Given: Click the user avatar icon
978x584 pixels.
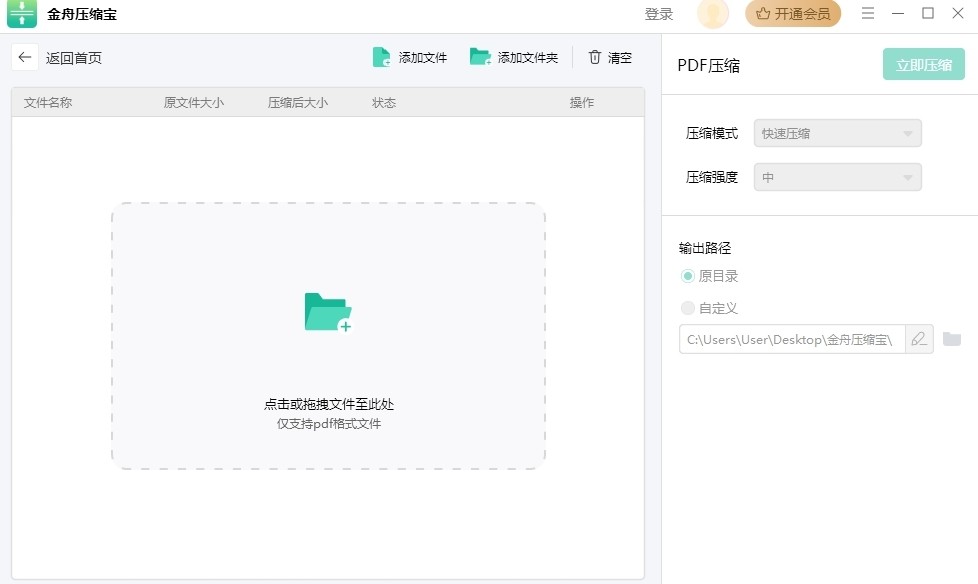Looking at the screenshot, I should point(713,14).
